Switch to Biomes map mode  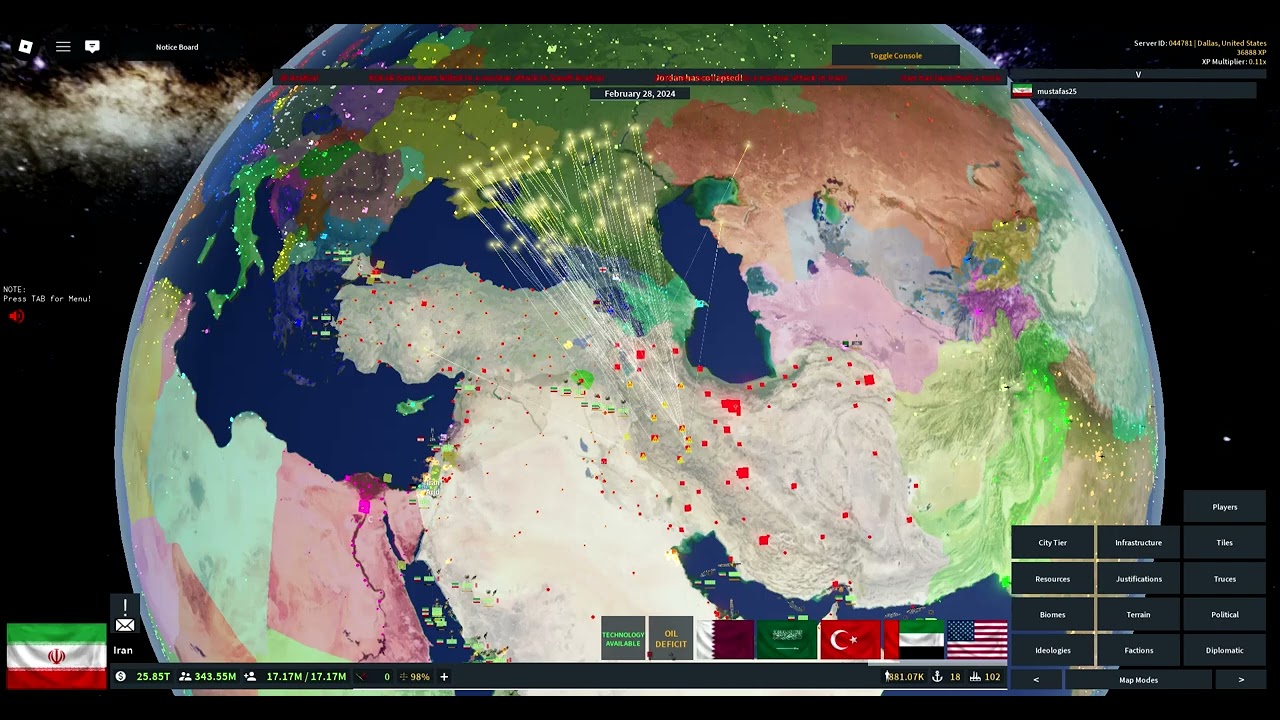click(1053, 615)
